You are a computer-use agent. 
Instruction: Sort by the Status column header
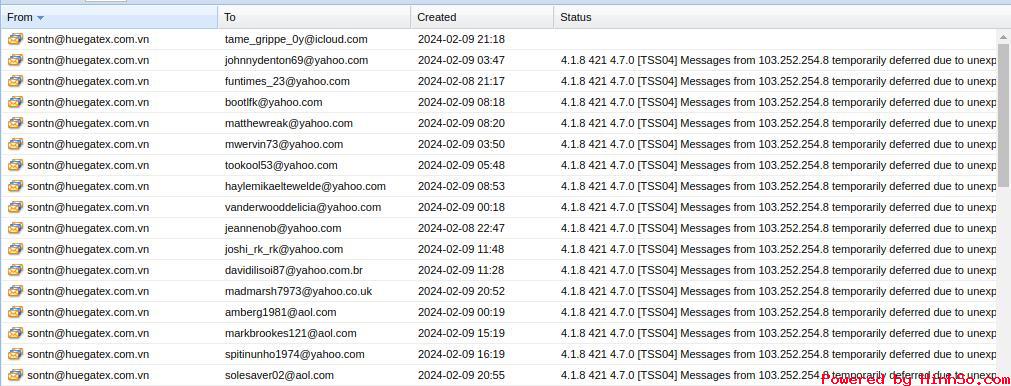pyautogui.click(x=782, y=17)
